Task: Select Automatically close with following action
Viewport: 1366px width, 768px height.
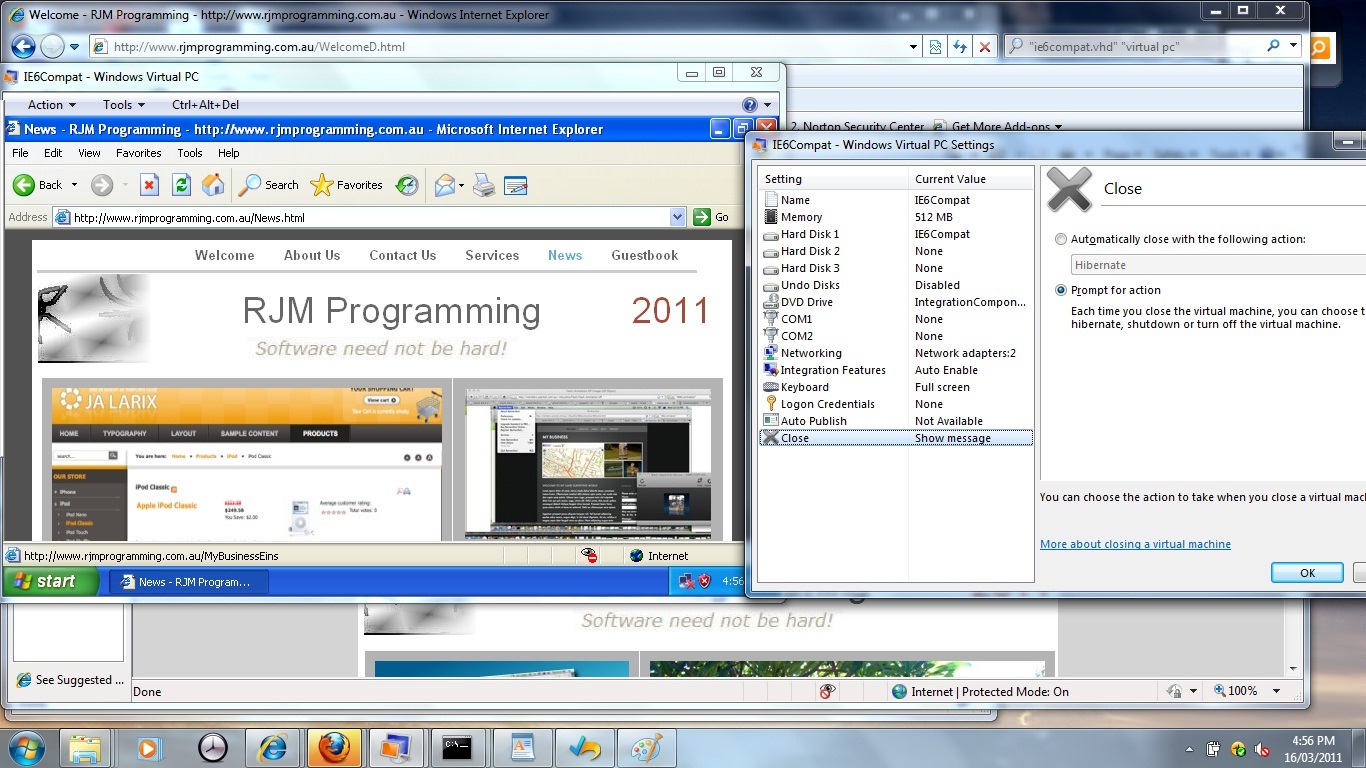Action: tap(1061, 239)
